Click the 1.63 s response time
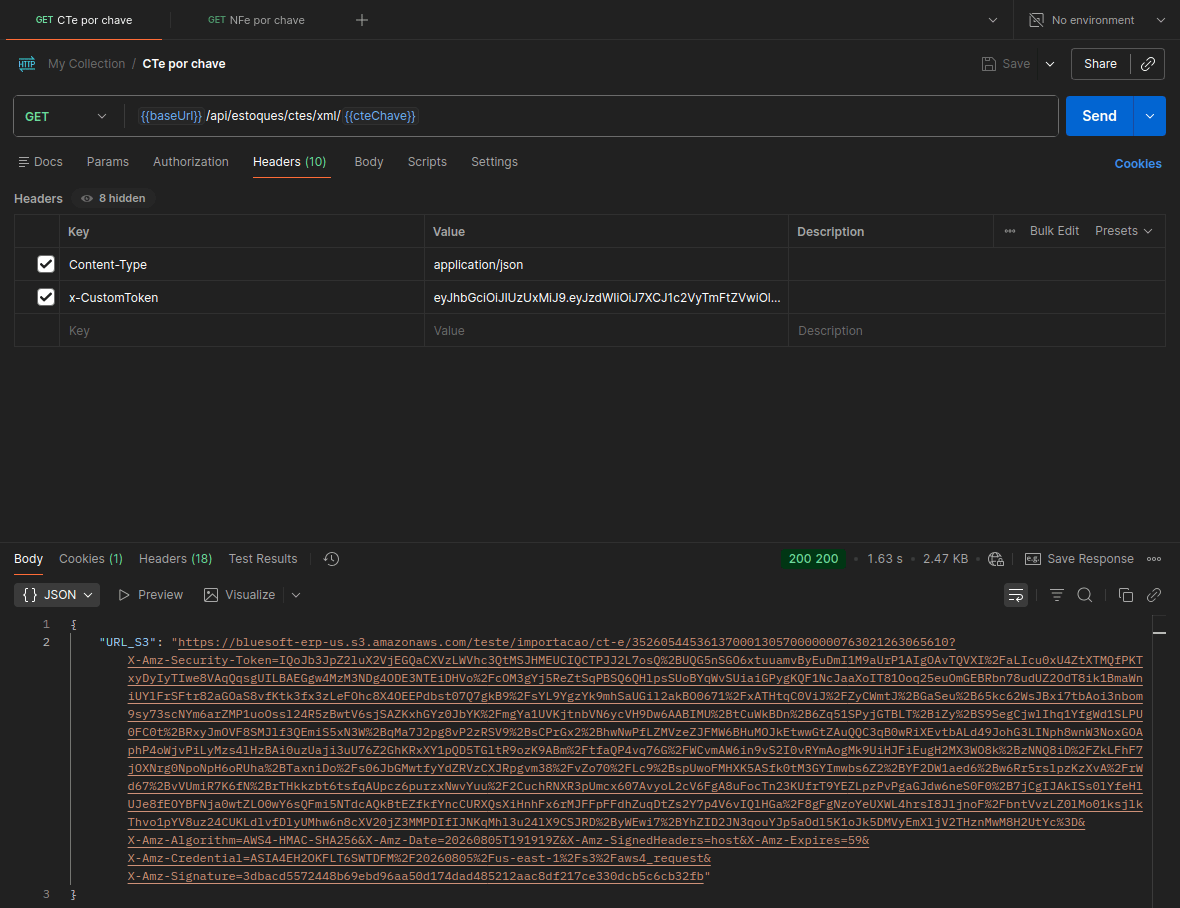The height and width of the screenshot is (908, 1180). click(884, 559)
